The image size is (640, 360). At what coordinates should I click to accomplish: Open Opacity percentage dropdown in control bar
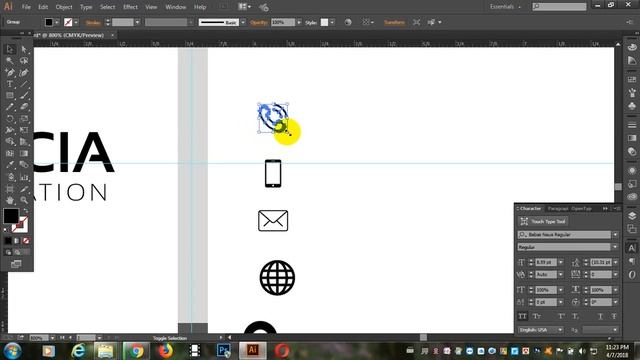pos(299,22)
